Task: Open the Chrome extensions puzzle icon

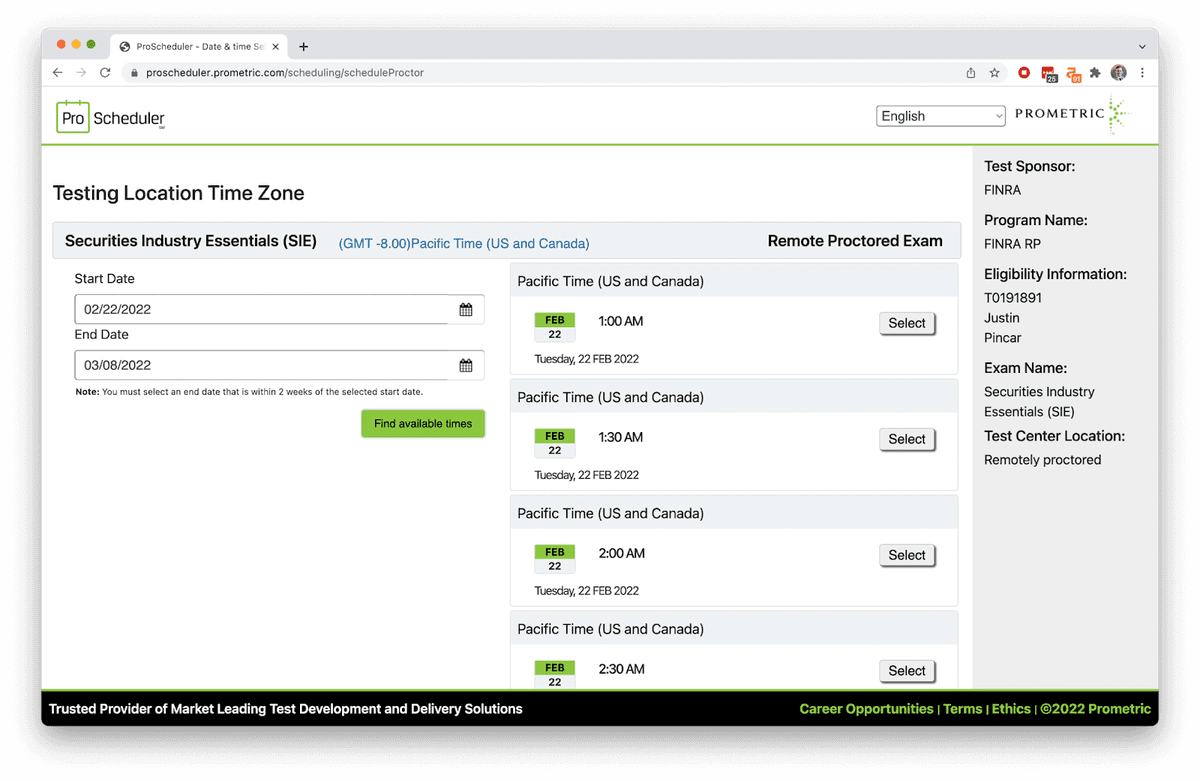Action: (1095, 73)
